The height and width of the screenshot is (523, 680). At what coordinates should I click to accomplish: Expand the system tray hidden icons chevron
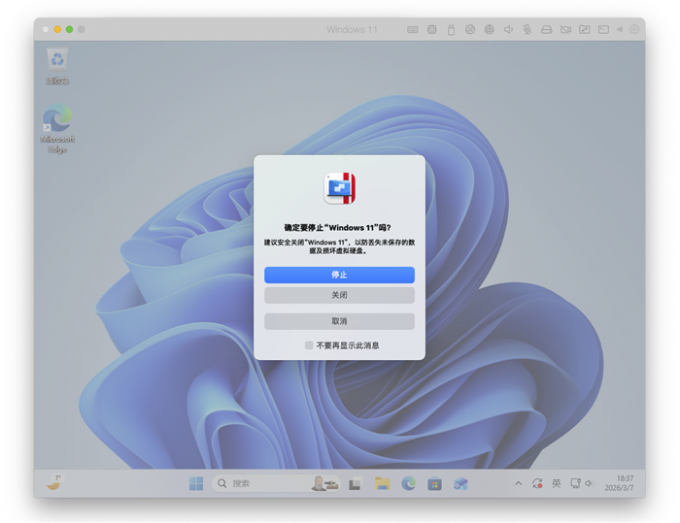click(x=518, y=483)
